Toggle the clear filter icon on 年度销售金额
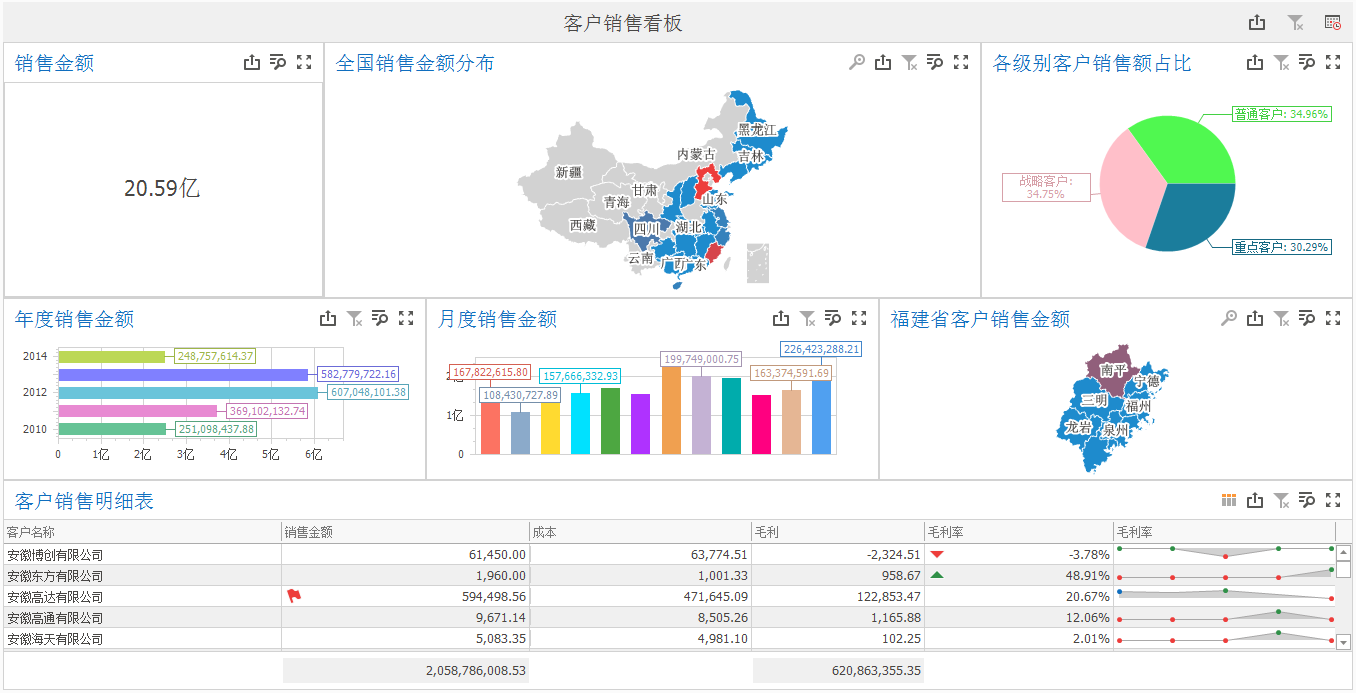This screenshot has height=693, width=1356. 355,318
